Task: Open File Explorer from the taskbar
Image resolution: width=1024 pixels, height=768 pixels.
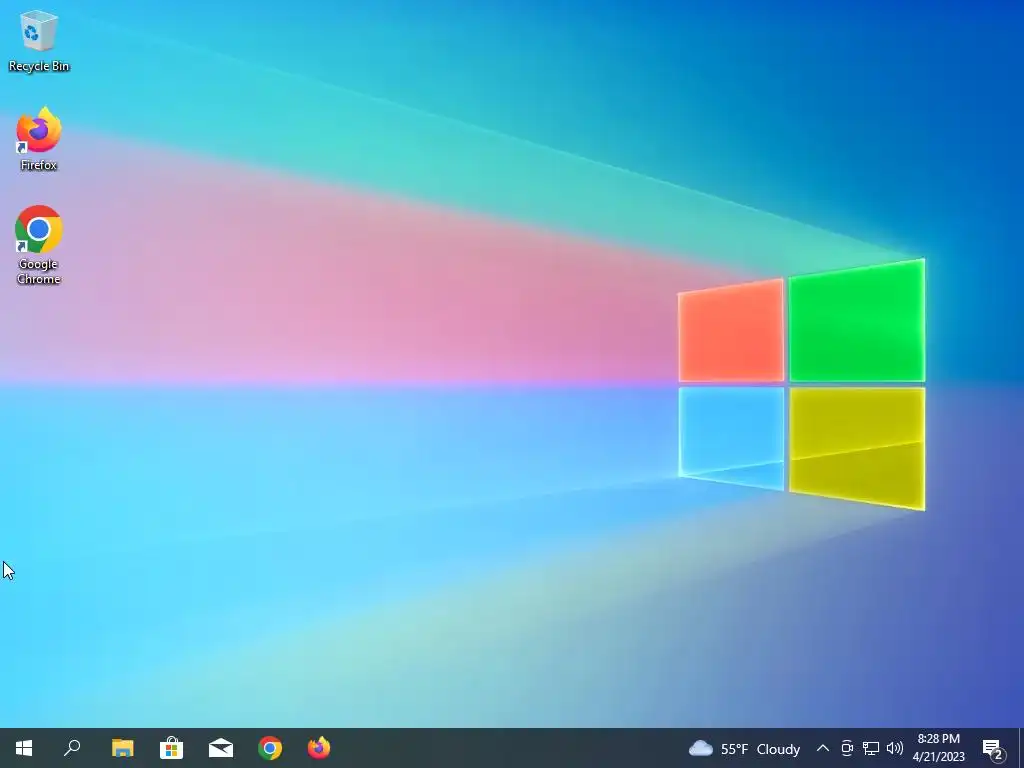Action: click(122, 748)
